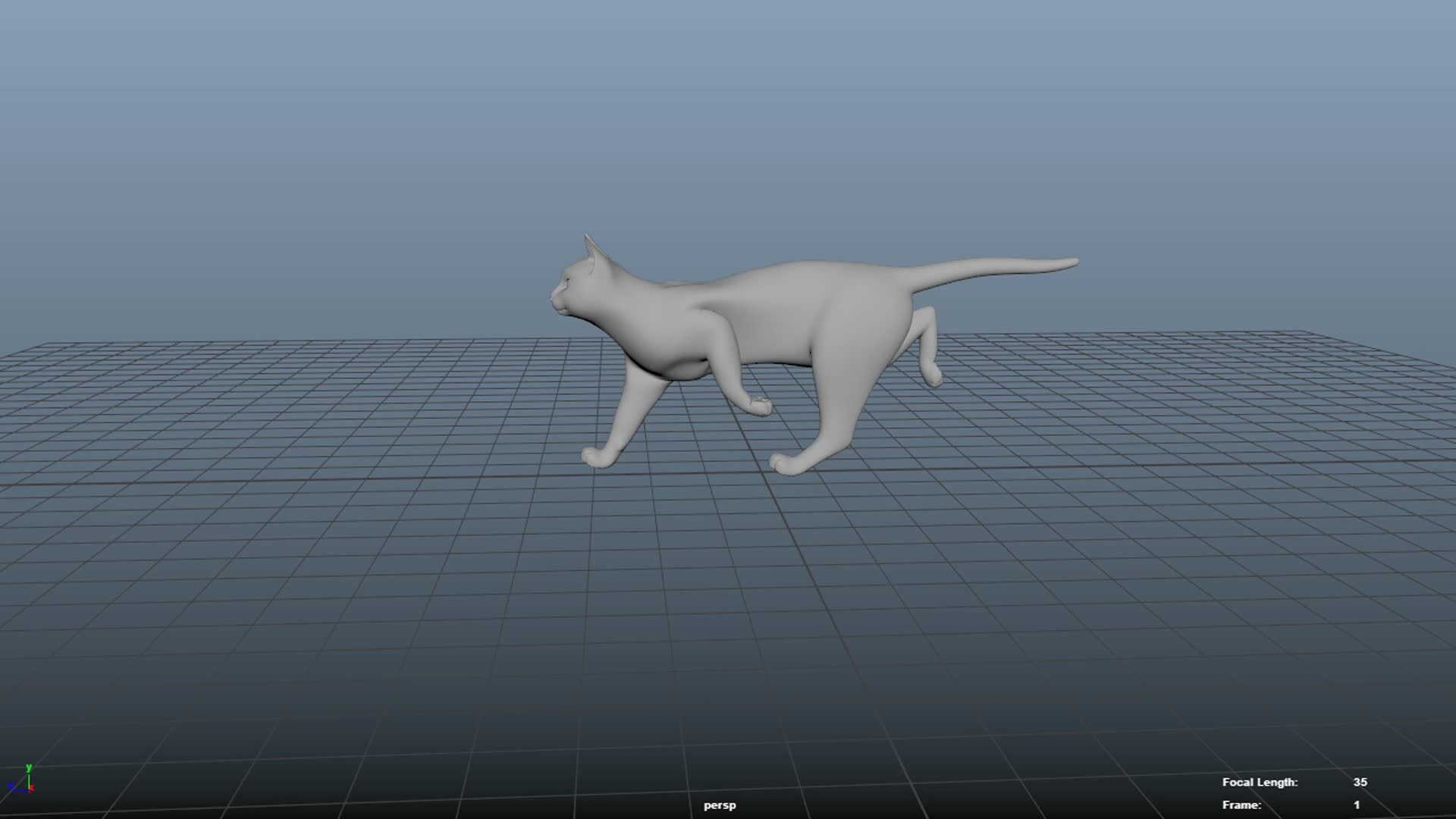
Task: Select the view axis origin indicator
Action: click(x=29, y=790)
